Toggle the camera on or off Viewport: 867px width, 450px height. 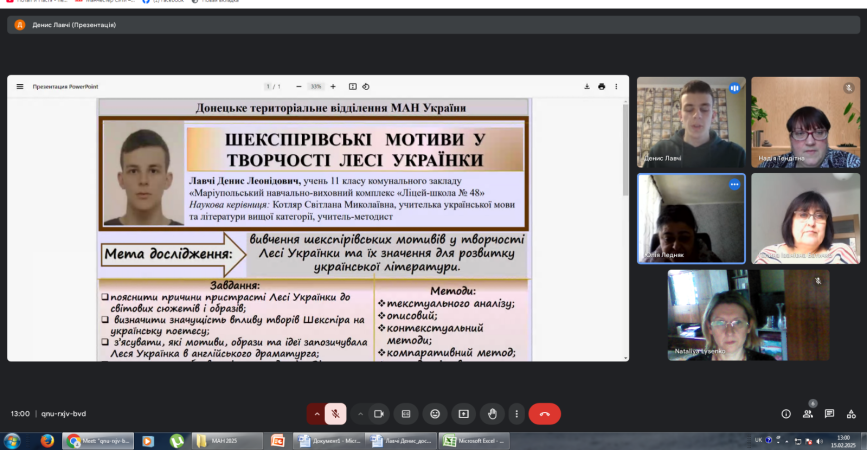(x=380, y=413)
